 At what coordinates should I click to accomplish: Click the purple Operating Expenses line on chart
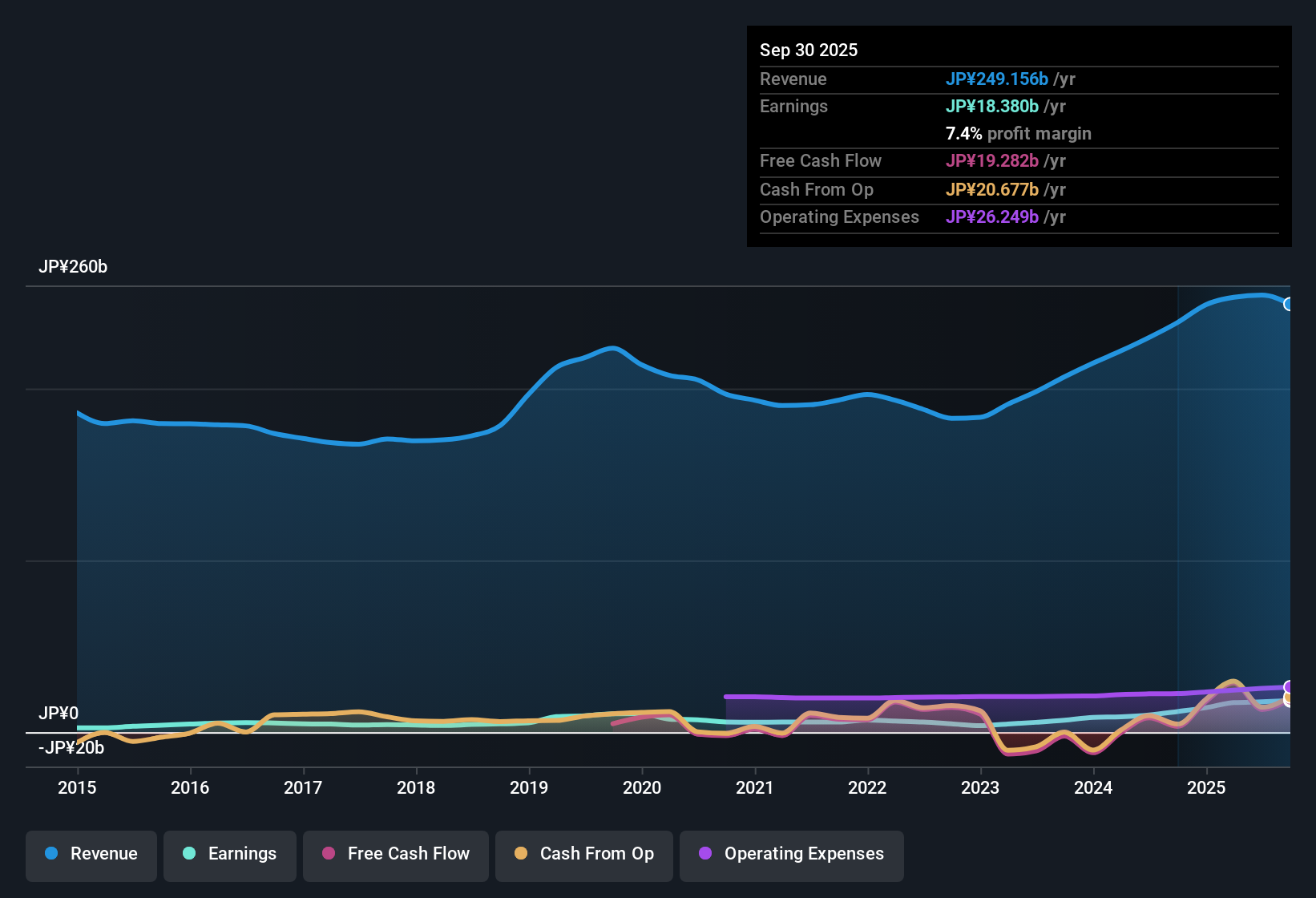tap(962, 697)
